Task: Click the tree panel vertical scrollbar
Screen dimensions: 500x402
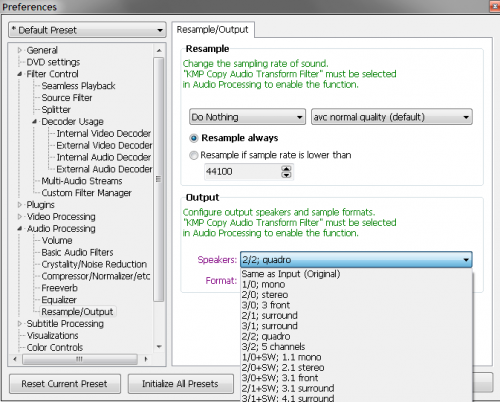Action: click(159, 179)
